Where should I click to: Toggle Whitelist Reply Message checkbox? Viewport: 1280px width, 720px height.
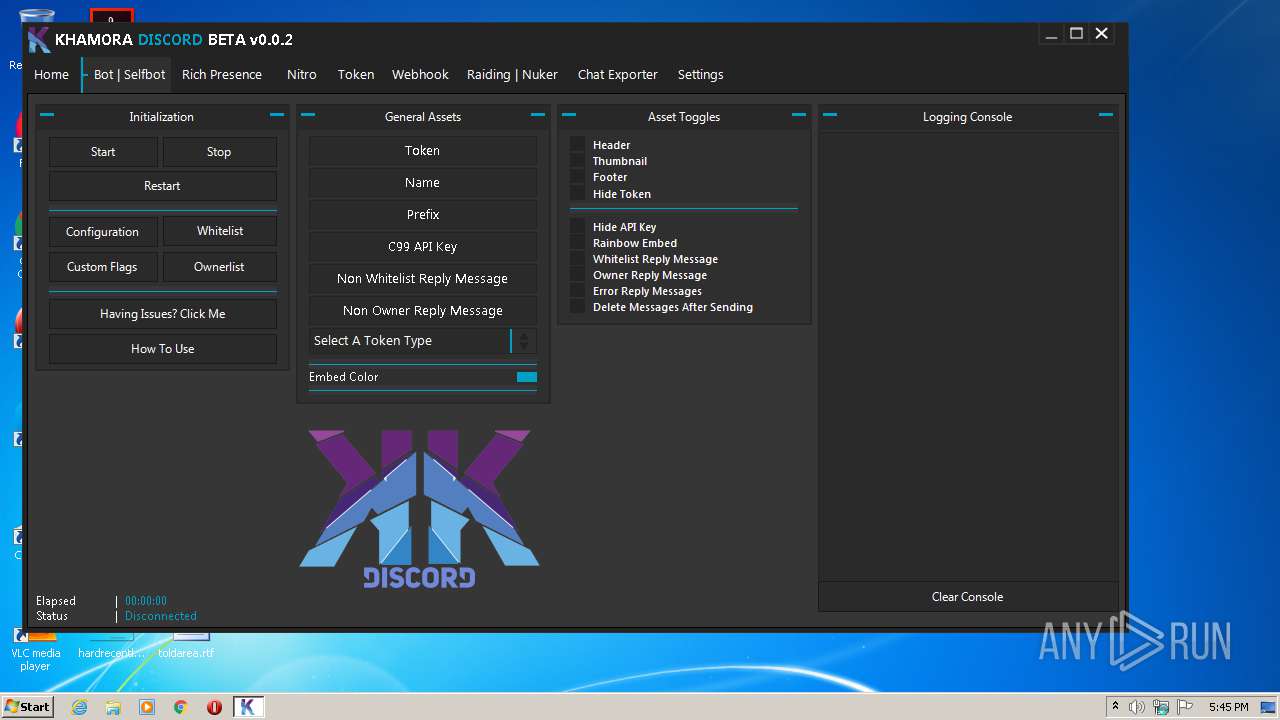[x=577, y=259]
